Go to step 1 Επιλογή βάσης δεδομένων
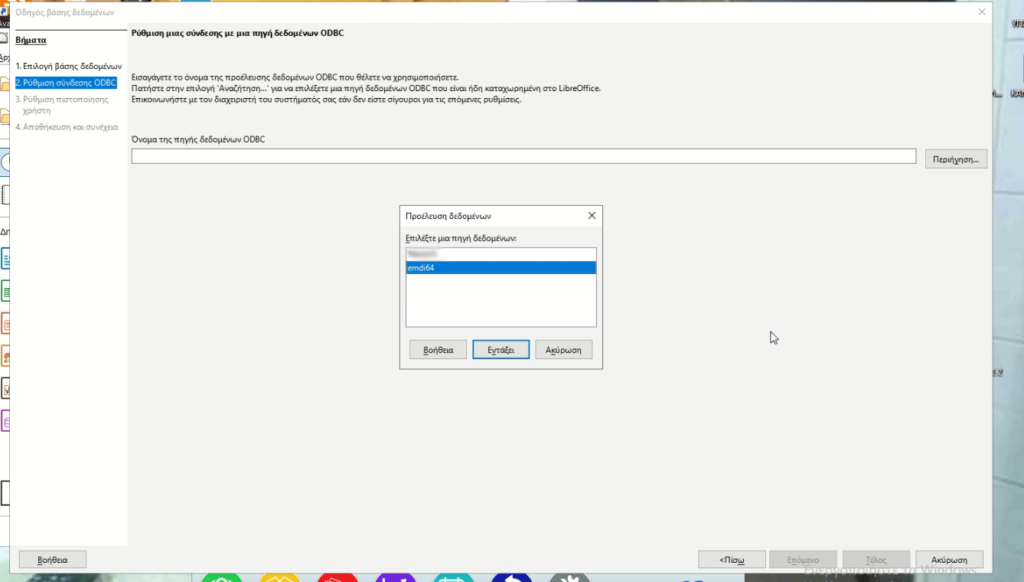This screenshot has height=582, width=1024. click(68, 66)
